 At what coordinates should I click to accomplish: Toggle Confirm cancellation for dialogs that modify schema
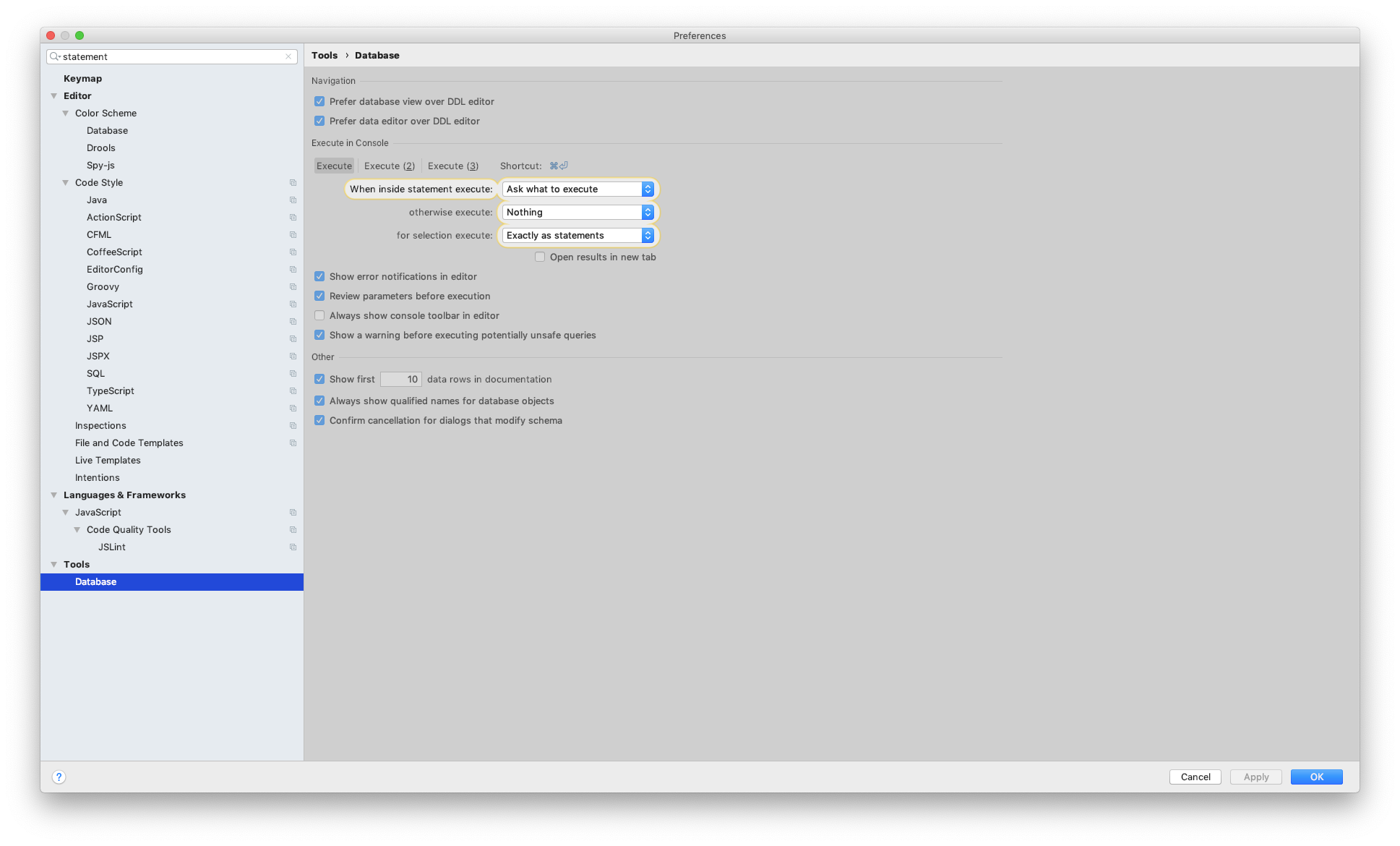[319, 420]
